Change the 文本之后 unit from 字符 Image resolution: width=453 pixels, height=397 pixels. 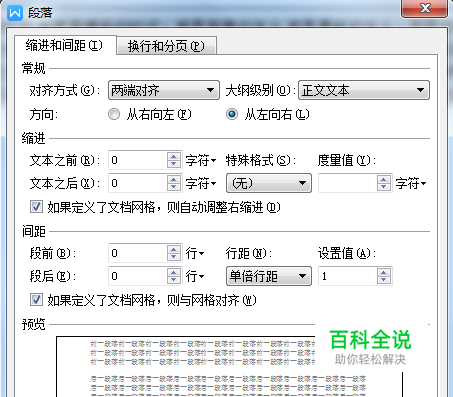click(201, 183)
